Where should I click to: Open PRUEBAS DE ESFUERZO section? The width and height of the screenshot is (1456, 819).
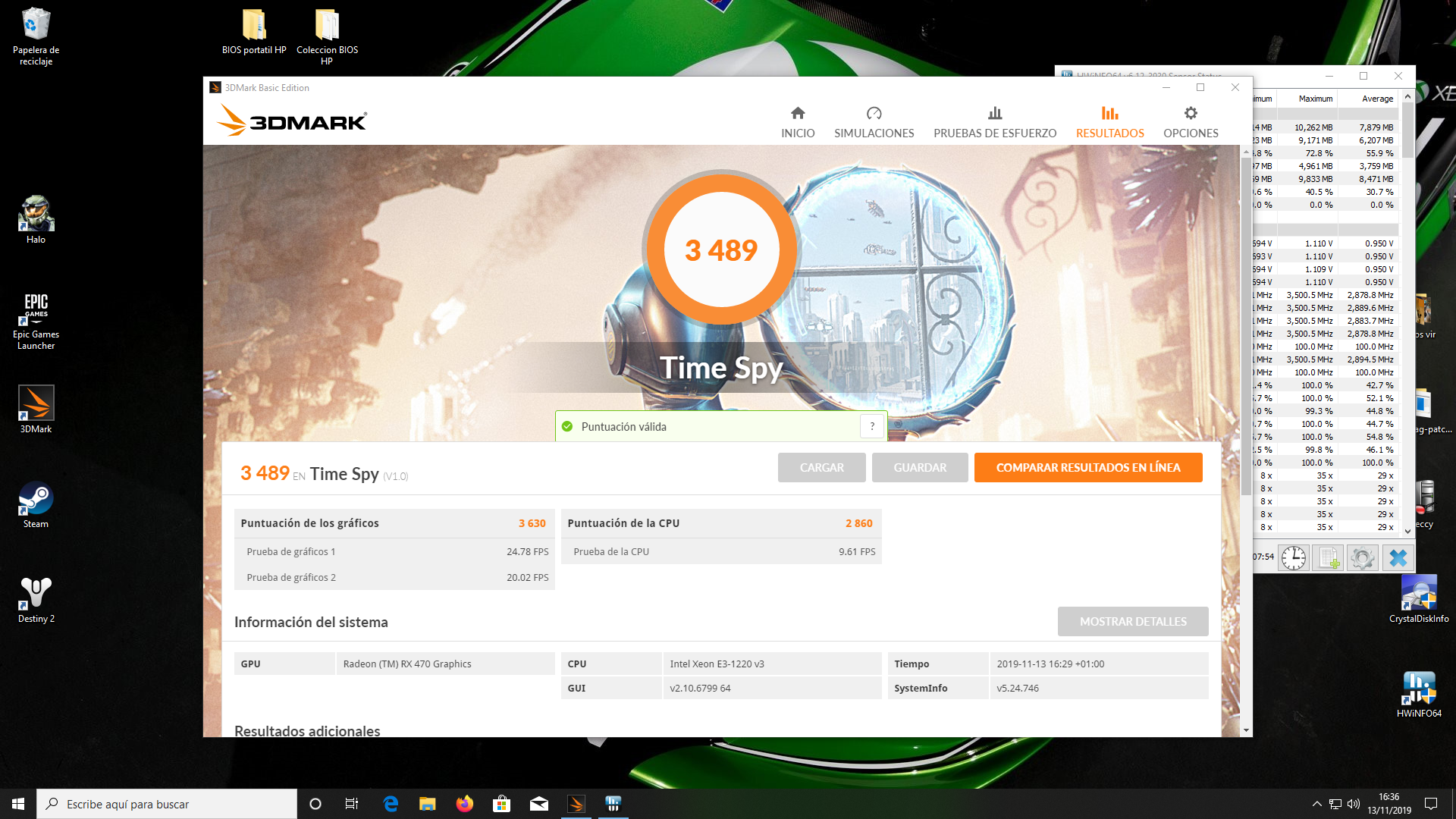994,122
